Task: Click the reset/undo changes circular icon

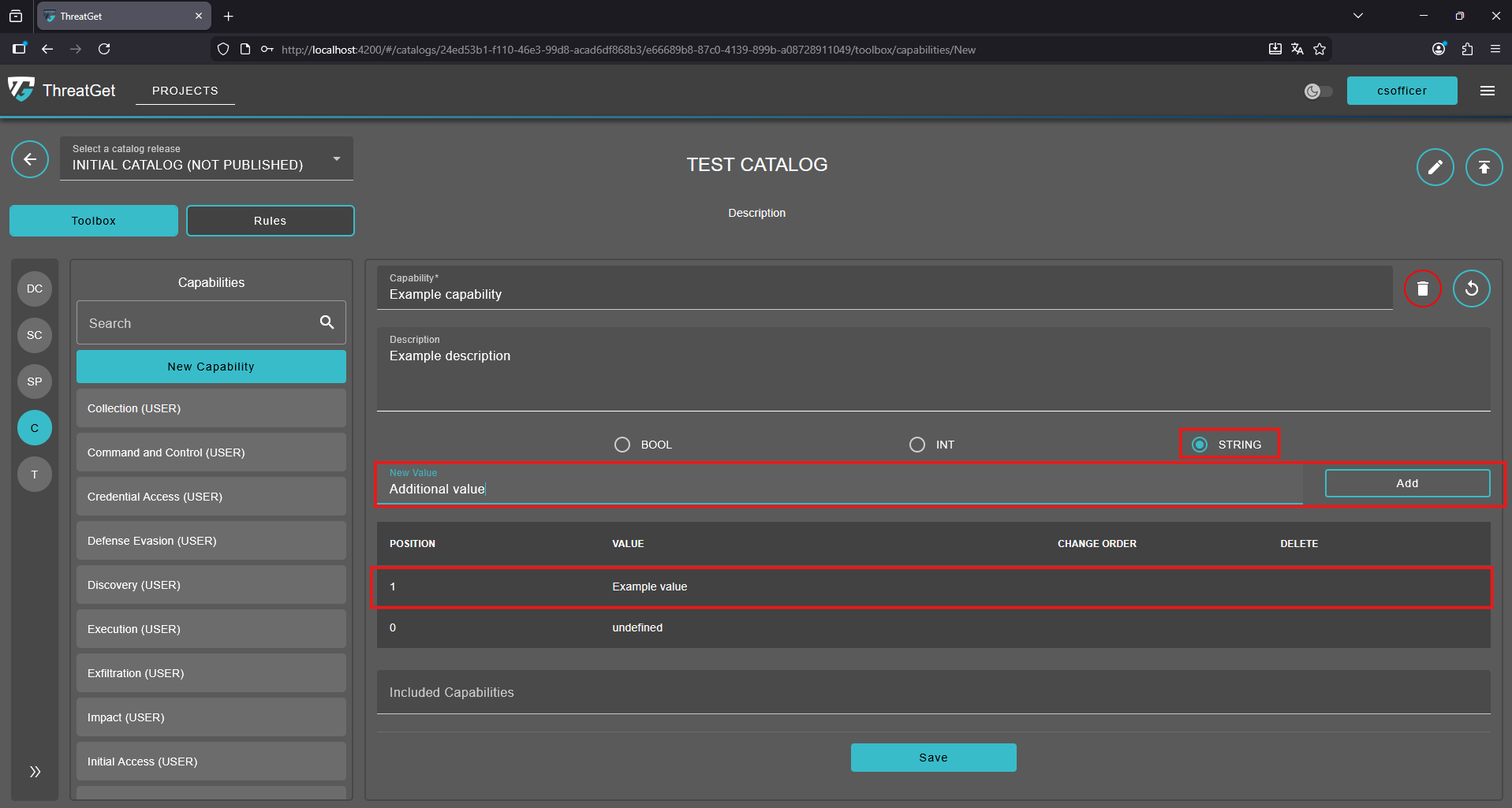Action: click(x=1471, y=289)
